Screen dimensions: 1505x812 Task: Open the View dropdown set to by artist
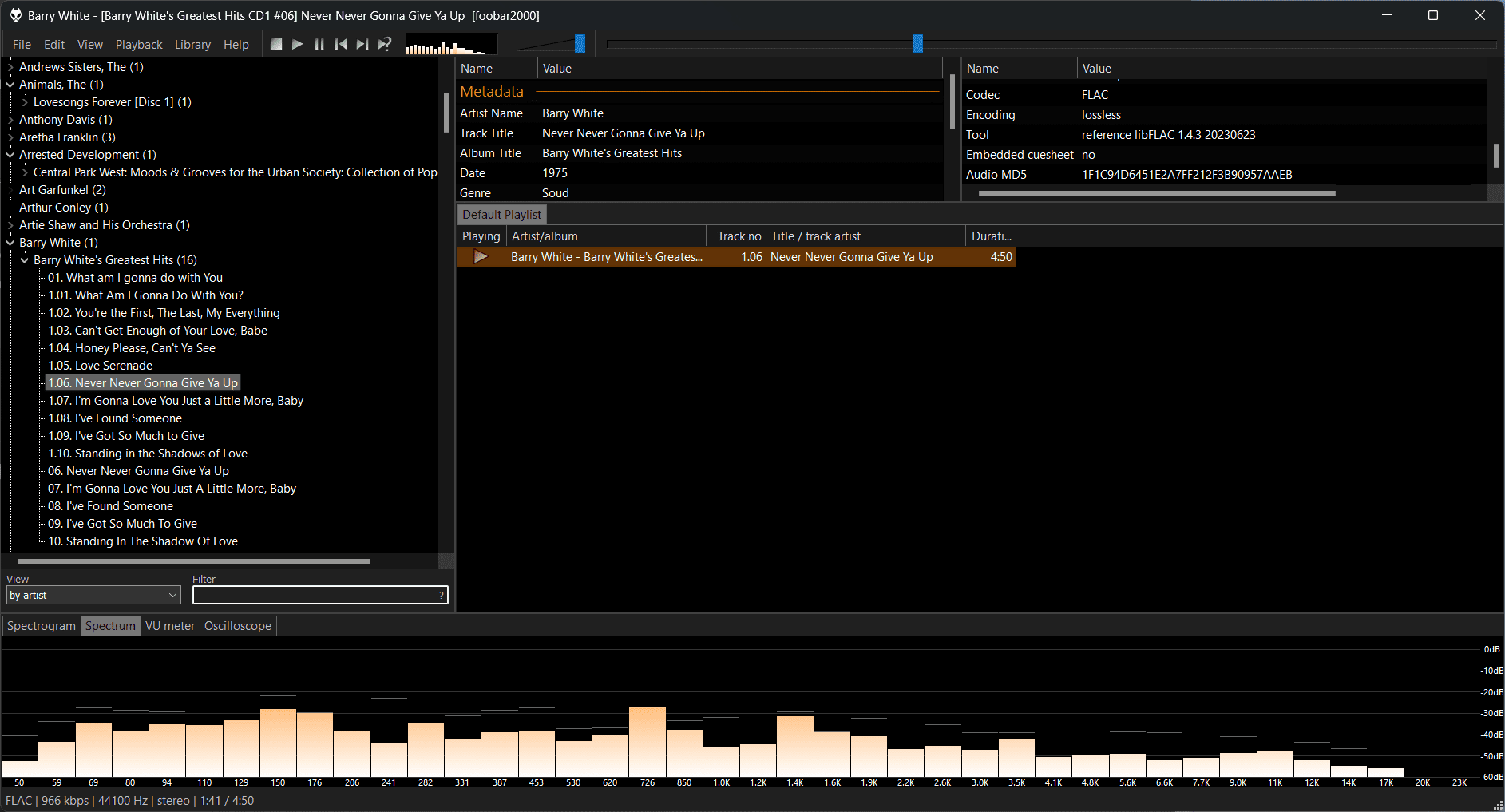pos(93,596)
